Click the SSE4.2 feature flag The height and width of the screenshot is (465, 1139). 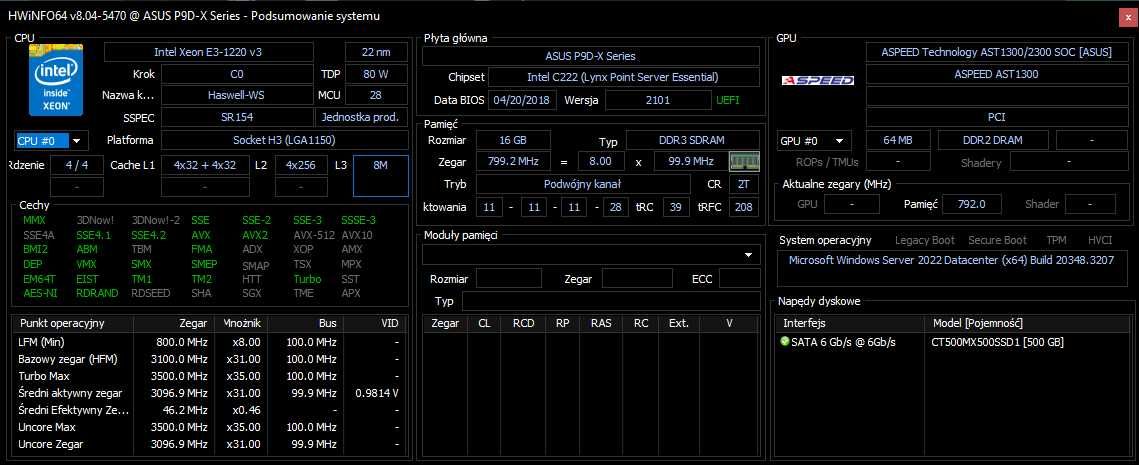(x=148, y=235)
